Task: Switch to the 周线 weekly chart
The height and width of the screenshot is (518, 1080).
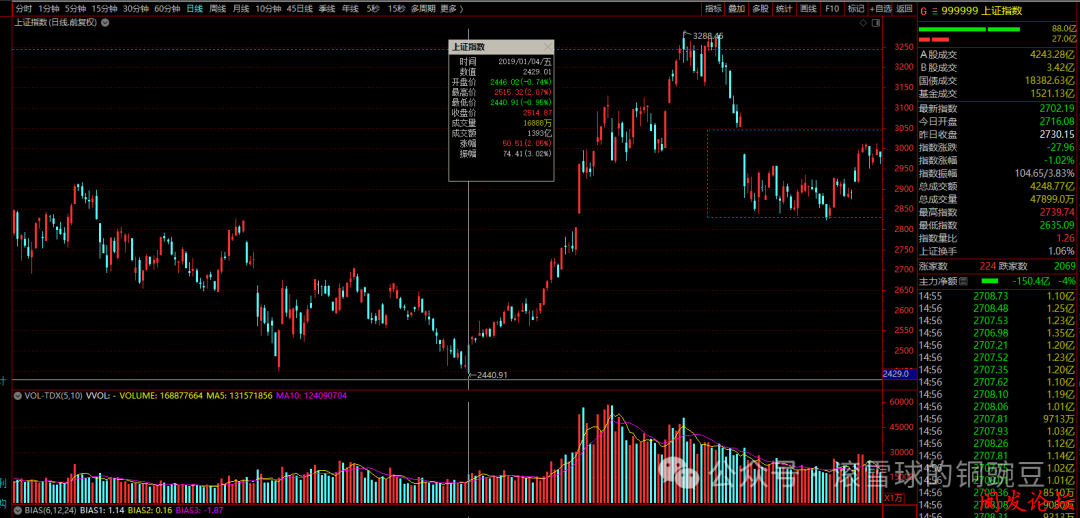Action: click(218, 8)
